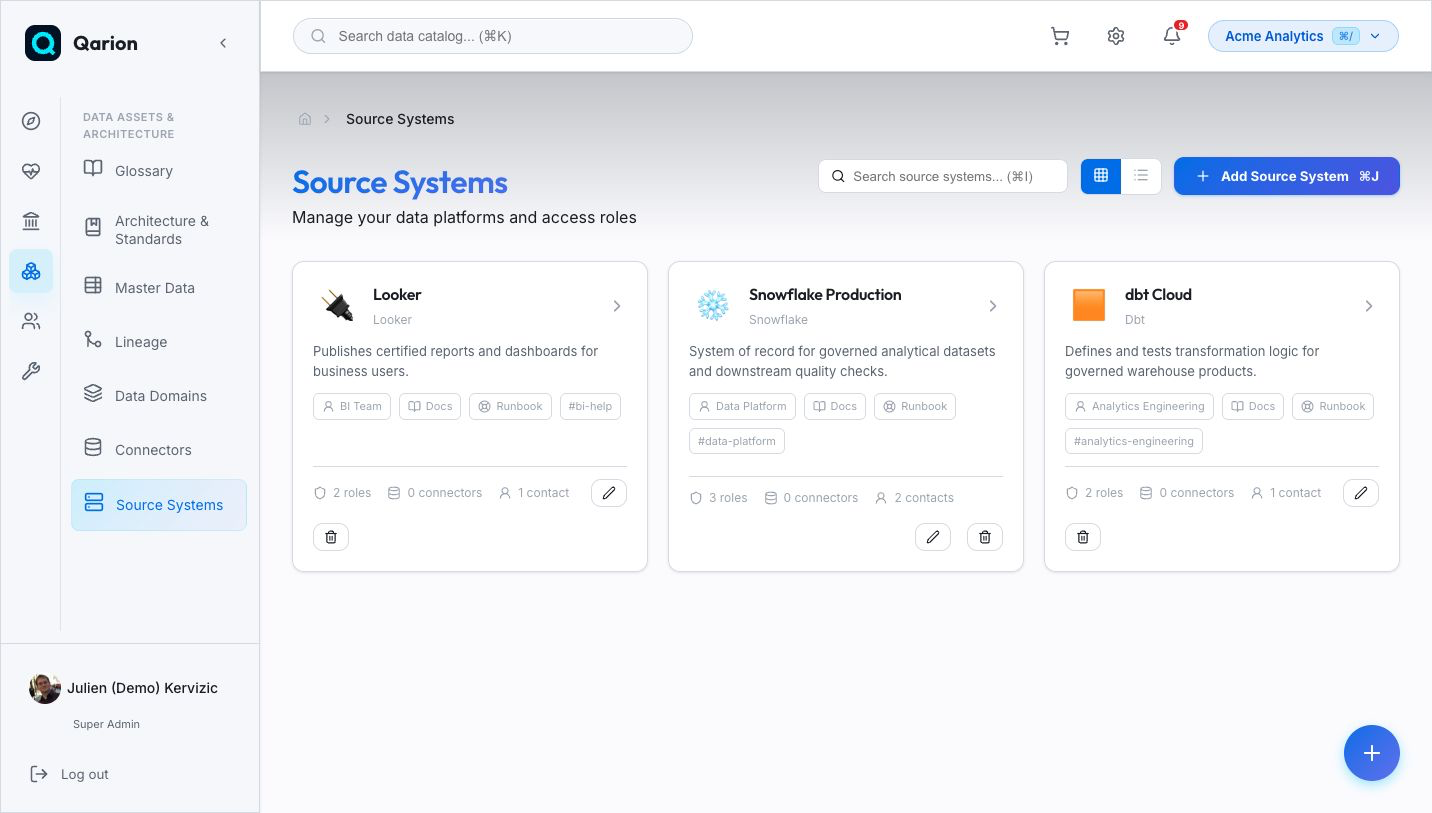The height and width of the screenshot is (813, 1432).
Task: Click the home breadcrumb icon
Action: (305, 119)
